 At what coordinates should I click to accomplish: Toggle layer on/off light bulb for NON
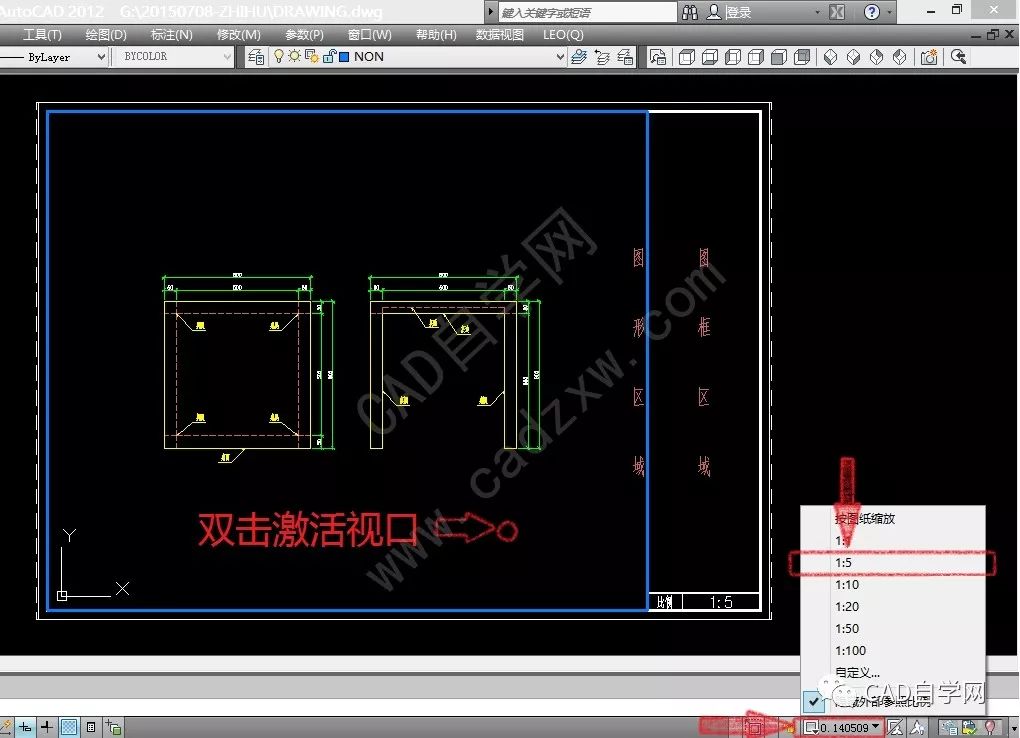278,57
